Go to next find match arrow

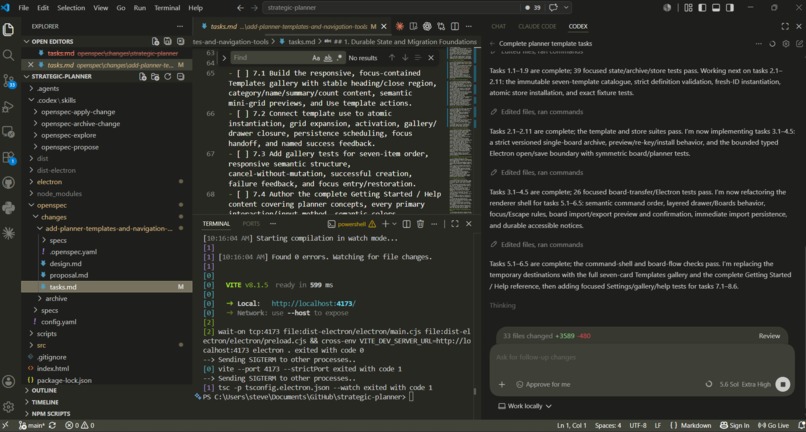(405, 58)
